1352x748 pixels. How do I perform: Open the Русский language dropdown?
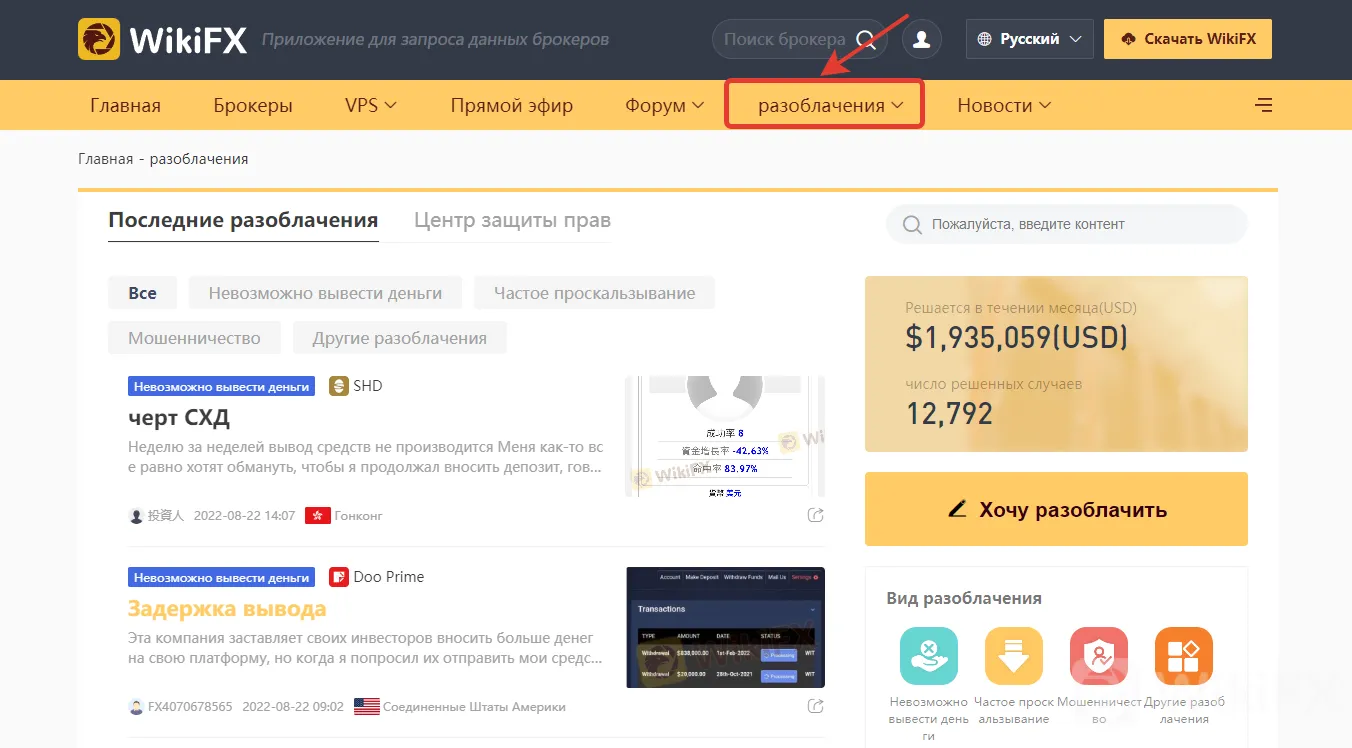tap(1030, 39)
